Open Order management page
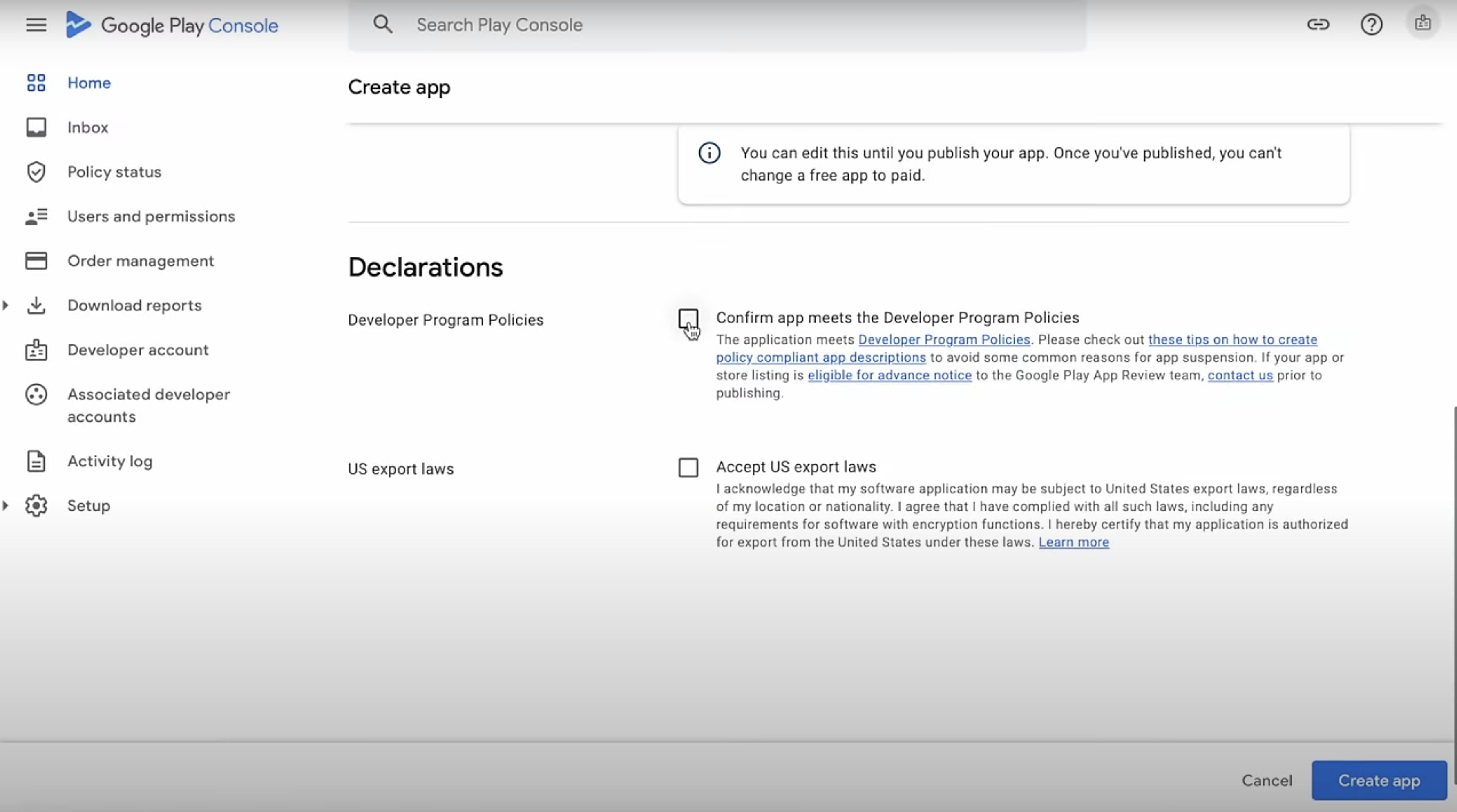Image resolution: width=1457 pixels, height=812 pixels. tap(141, 261)
